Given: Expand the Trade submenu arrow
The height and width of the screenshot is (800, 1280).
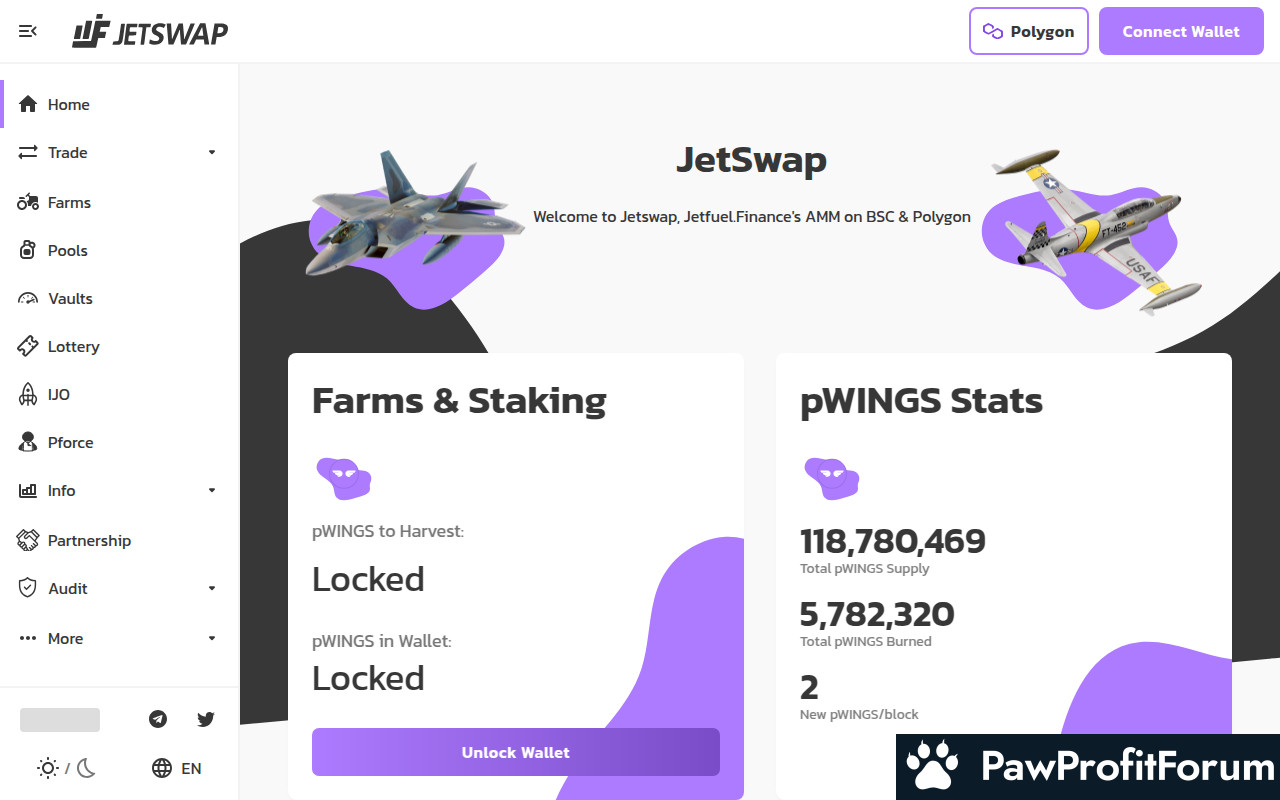Looking at the screenshot, I should [x=212, y=152].
